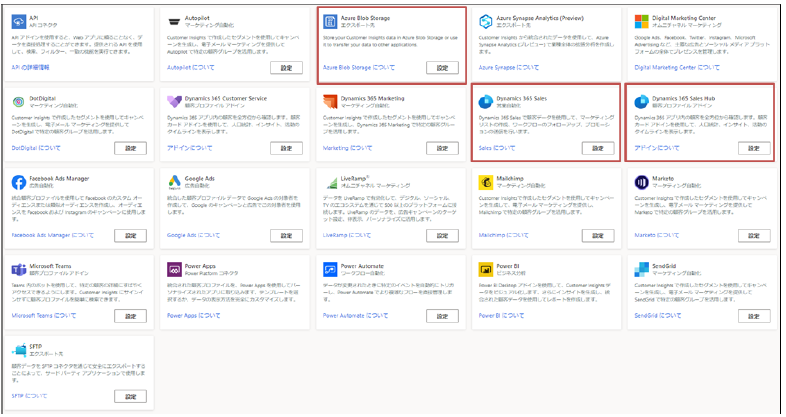Open the API details link
786x417 pixels.
[x=31, y=67]
